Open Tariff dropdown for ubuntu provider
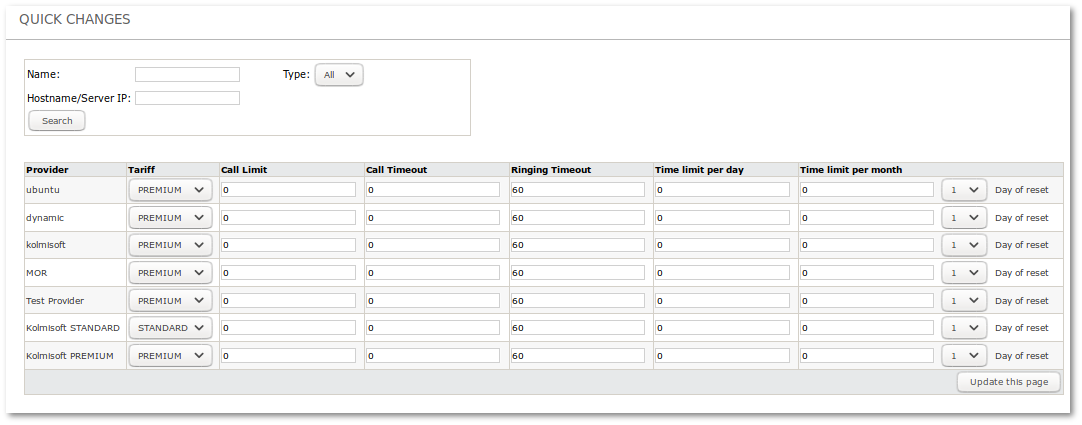This screenshot has width=1082, height=425. [x=170, y=190]
